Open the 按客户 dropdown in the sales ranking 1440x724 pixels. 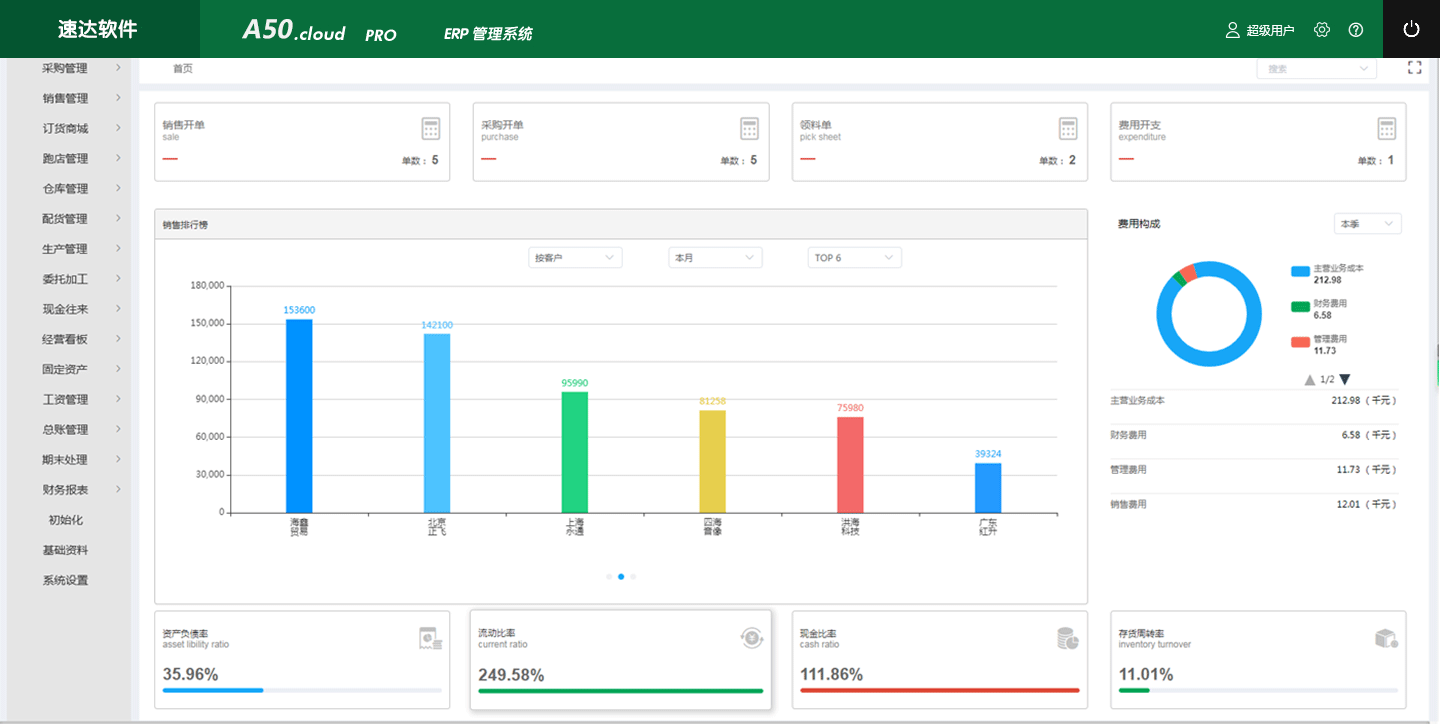pos(575,257)
